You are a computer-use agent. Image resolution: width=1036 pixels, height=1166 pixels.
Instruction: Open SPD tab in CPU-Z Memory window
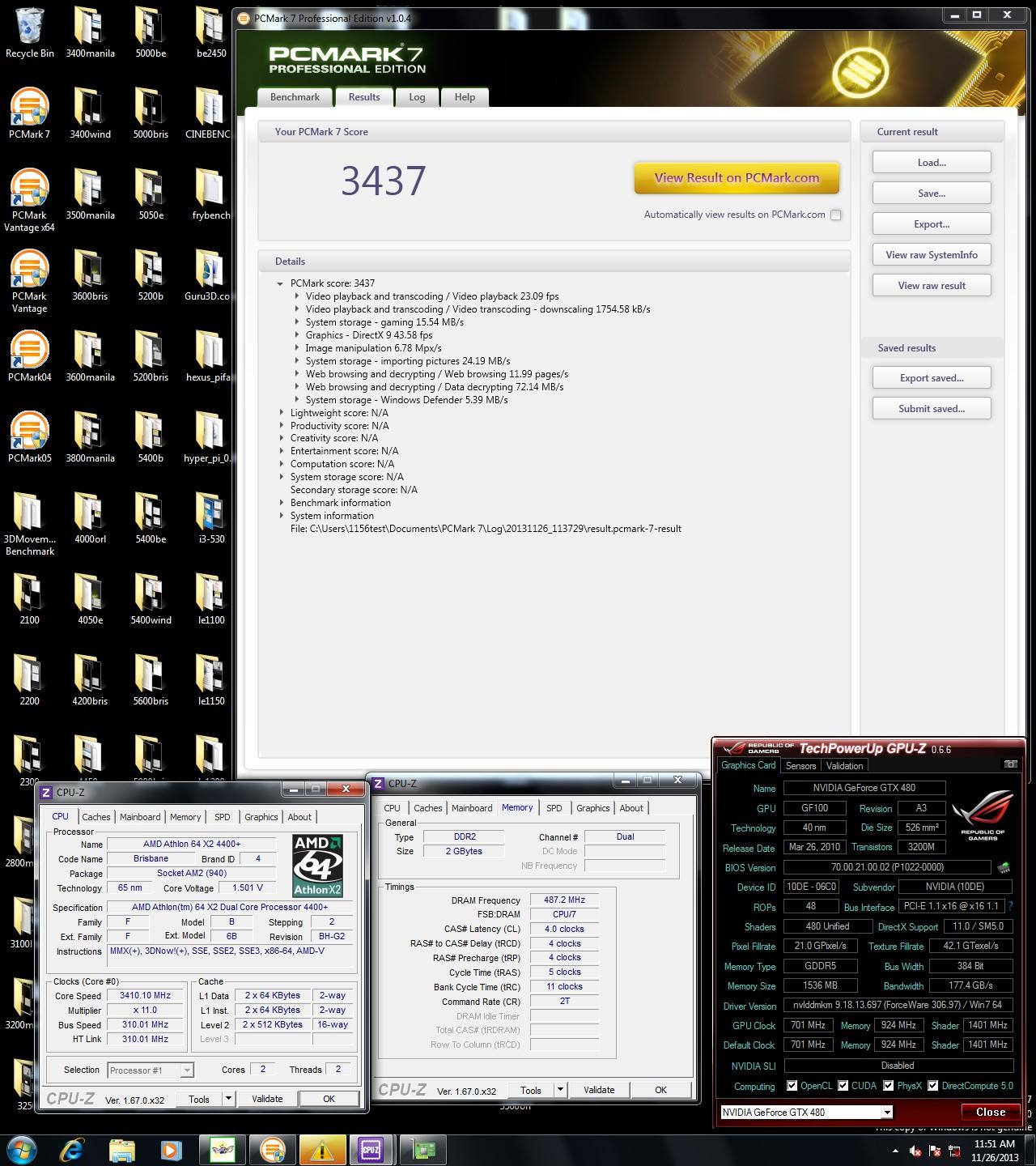click(x=554, y=808)
